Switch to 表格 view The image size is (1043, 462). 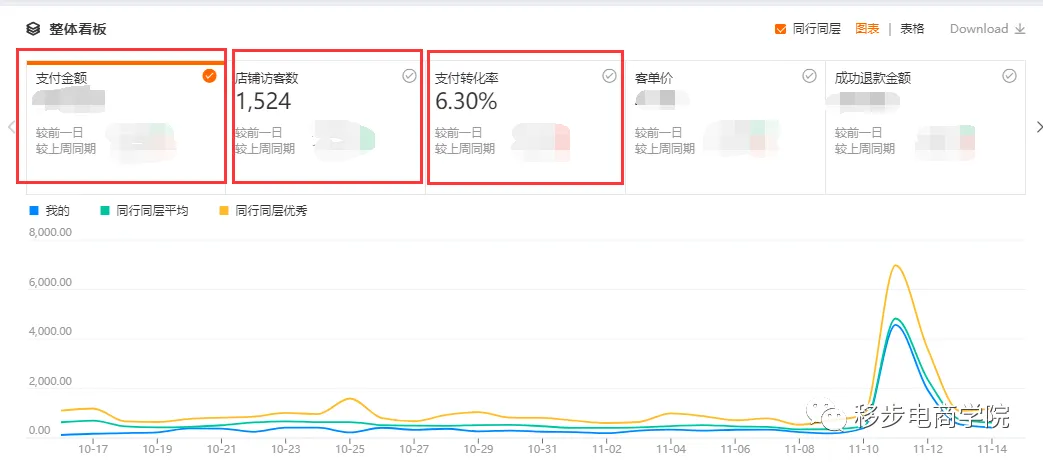912,29
